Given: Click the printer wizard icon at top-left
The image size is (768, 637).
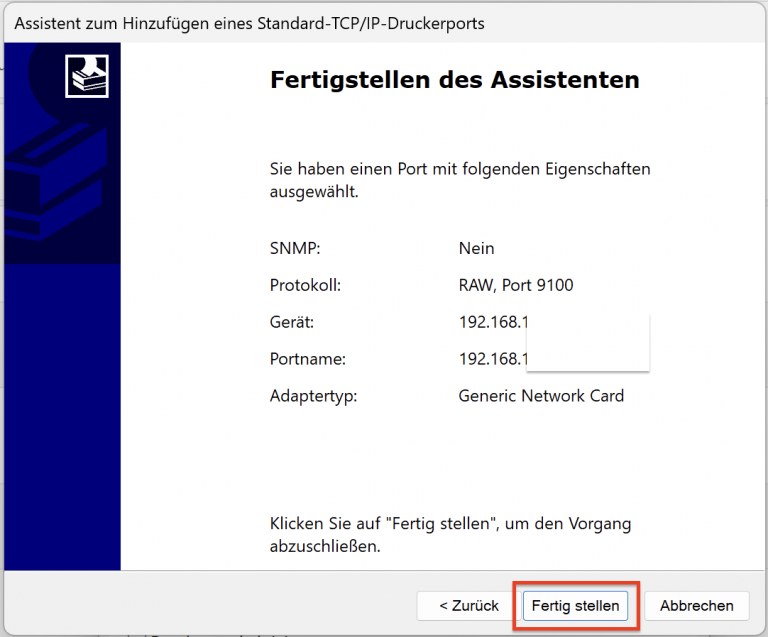Looking at the screenshot, I should (x=86, y=76).
